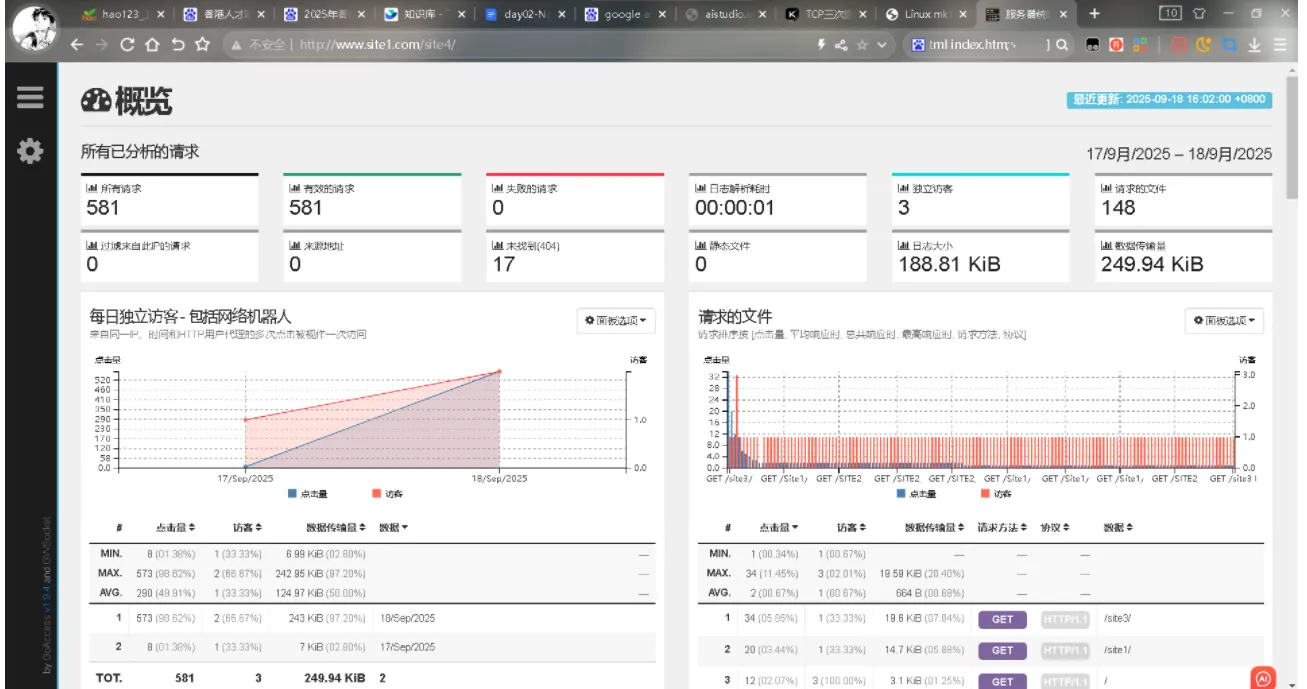The image size is (1307, 689).
Task: Open the screenshot crop tool icon
Action: tap(1228, 45)
